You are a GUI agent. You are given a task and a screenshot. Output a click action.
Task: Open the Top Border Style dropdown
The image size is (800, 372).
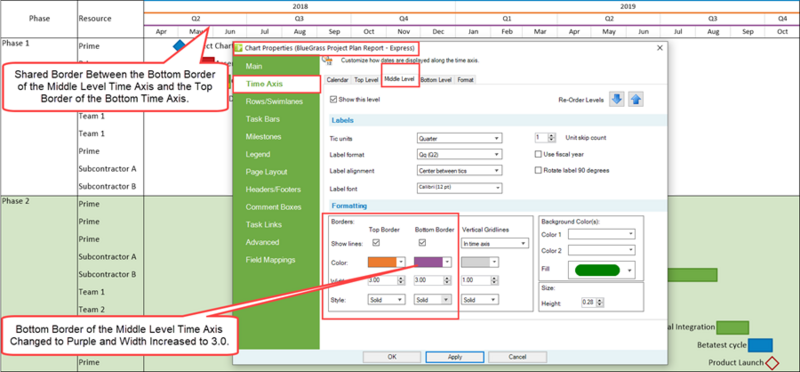pyautogui.click(x=386, y=300)
